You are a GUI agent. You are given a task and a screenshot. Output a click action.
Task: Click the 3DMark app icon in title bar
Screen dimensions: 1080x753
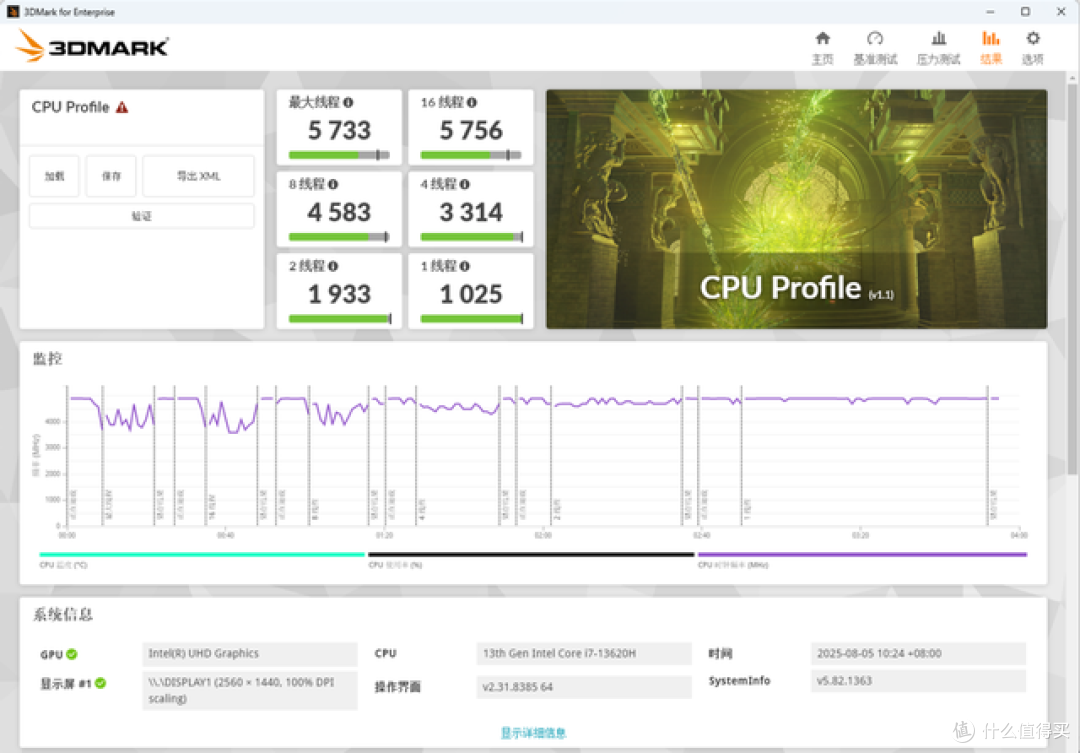tap(12, 12)
